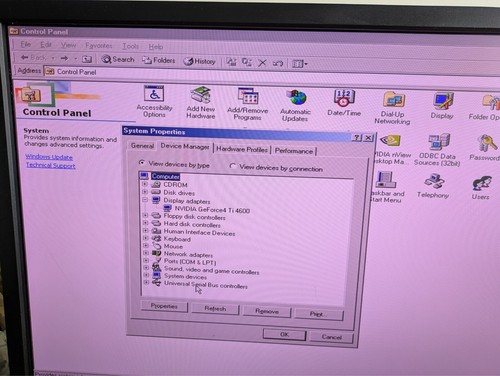
Task: Open the File menu
Action: (x=26, y=44)
